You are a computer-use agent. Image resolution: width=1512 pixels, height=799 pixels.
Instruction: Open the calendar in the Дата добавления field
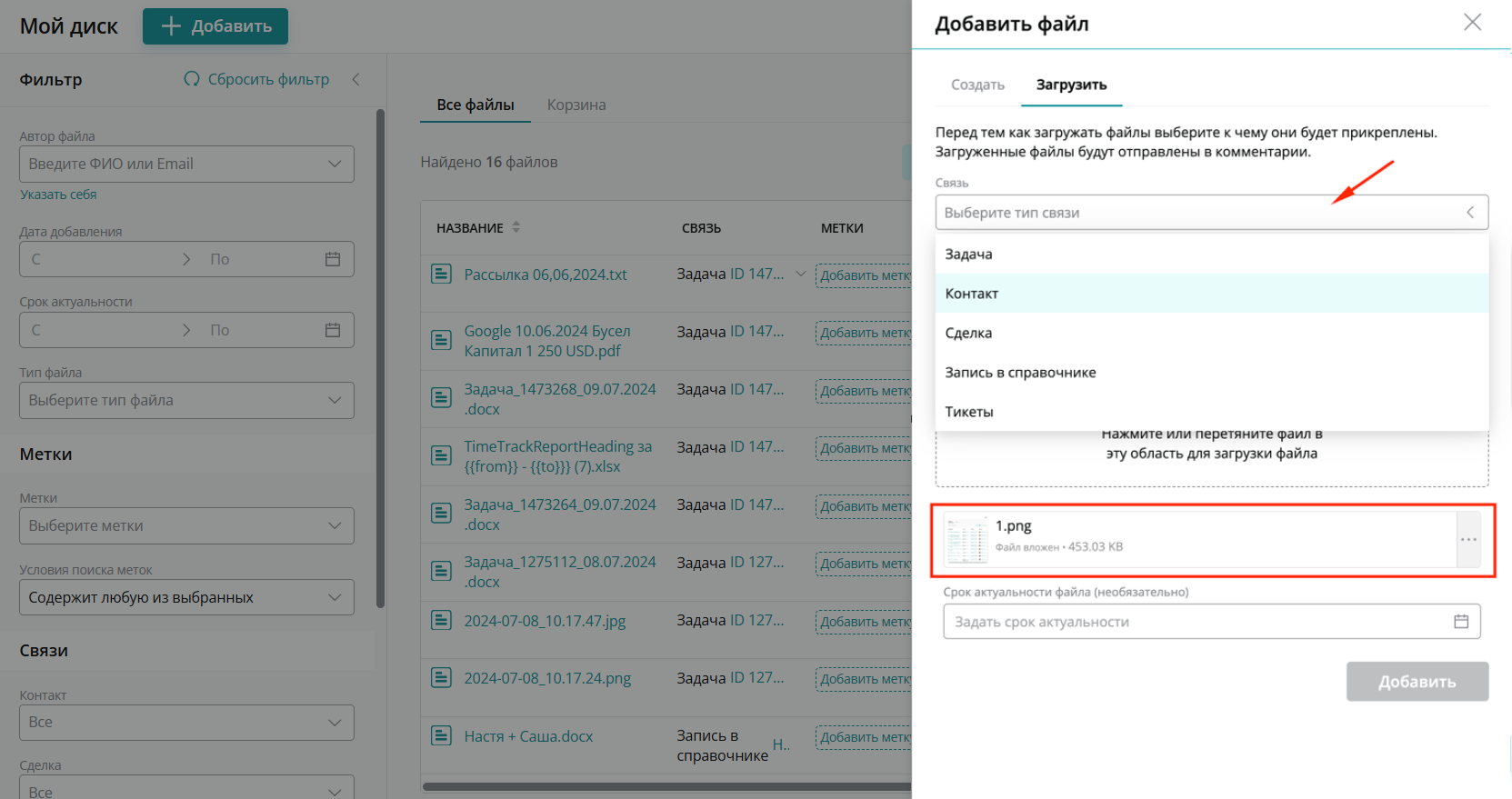click(x=333, y=259)
